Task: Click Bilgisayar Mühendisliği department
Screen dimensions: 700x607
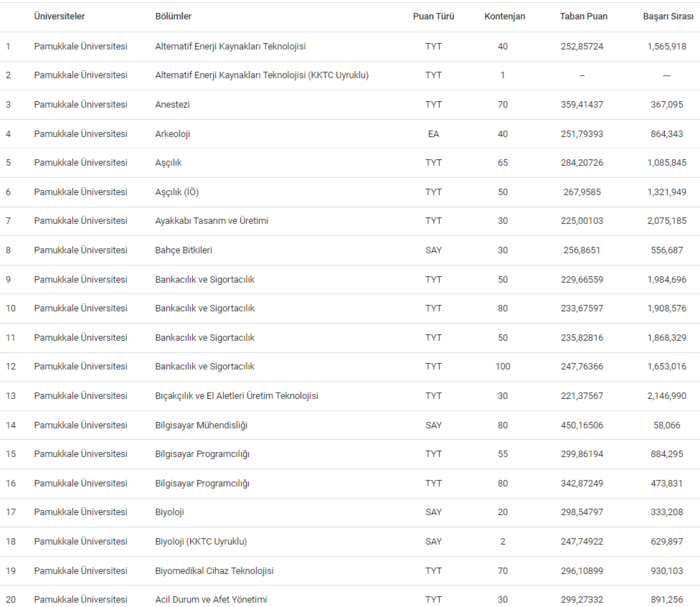Action: tap(201, 425)
